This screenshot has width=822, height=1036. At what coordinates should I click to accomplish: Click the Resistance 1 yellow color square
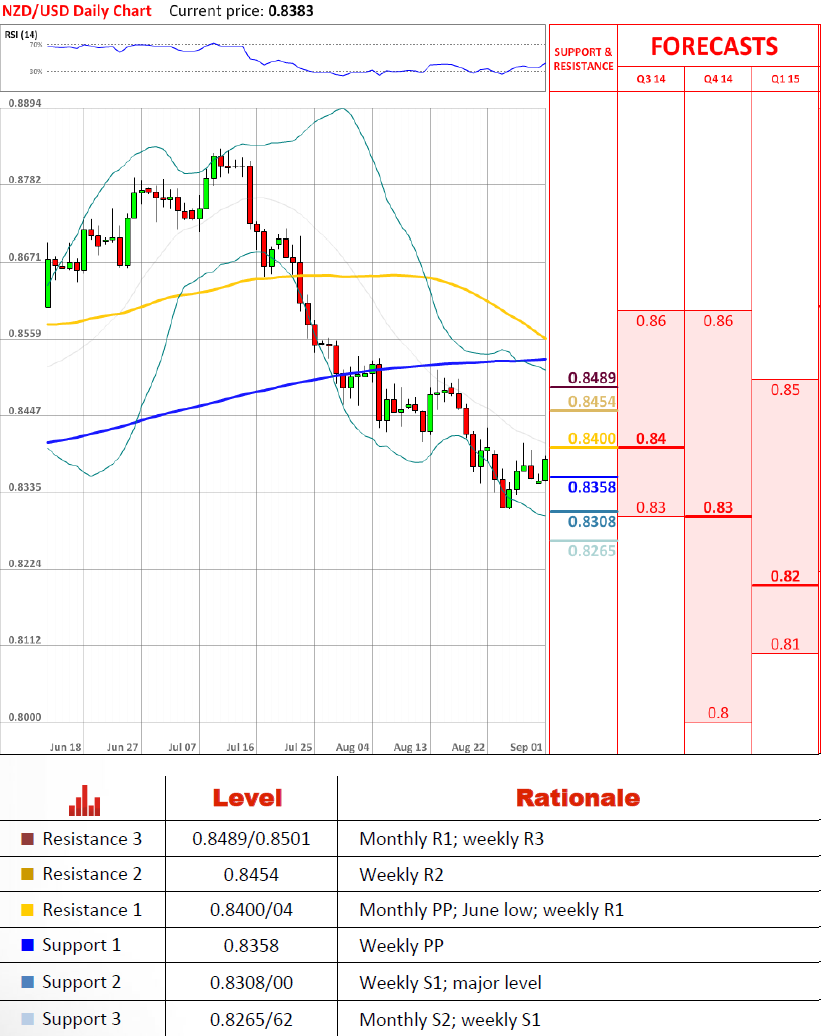tap(27, 910)
